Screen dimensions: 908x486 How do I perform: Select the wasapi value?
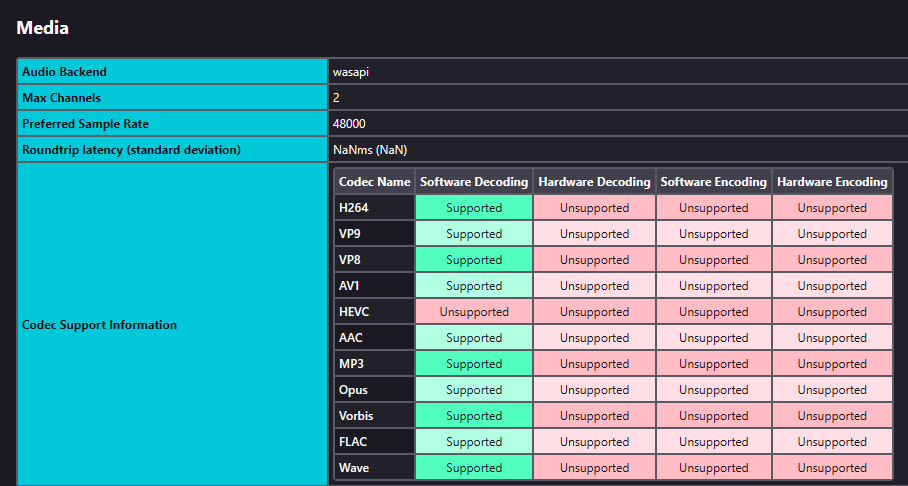tap(351, 72)
